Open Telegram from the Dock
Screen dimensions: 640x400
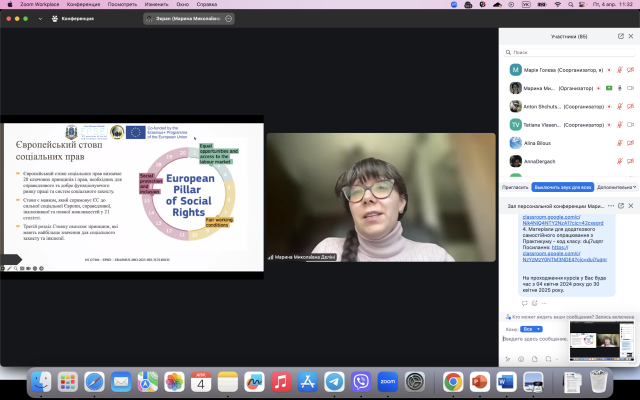tap(335, 381)
